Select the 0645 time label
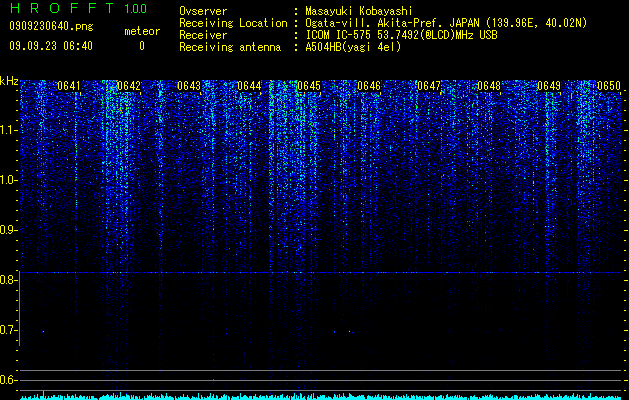The height and width of the screenshot is (400, 629). click(309, 86)
